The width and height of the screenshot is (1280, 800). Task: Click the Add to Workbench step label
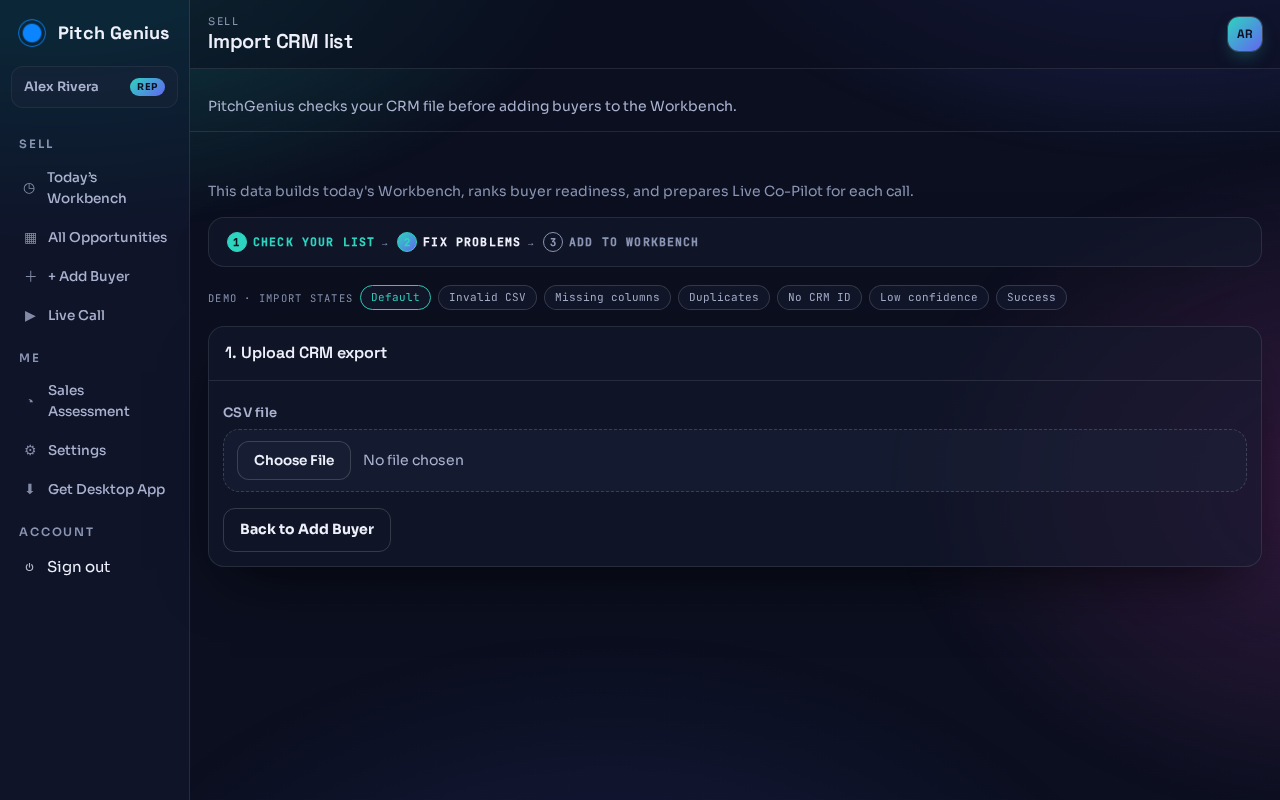click(634, 242)
